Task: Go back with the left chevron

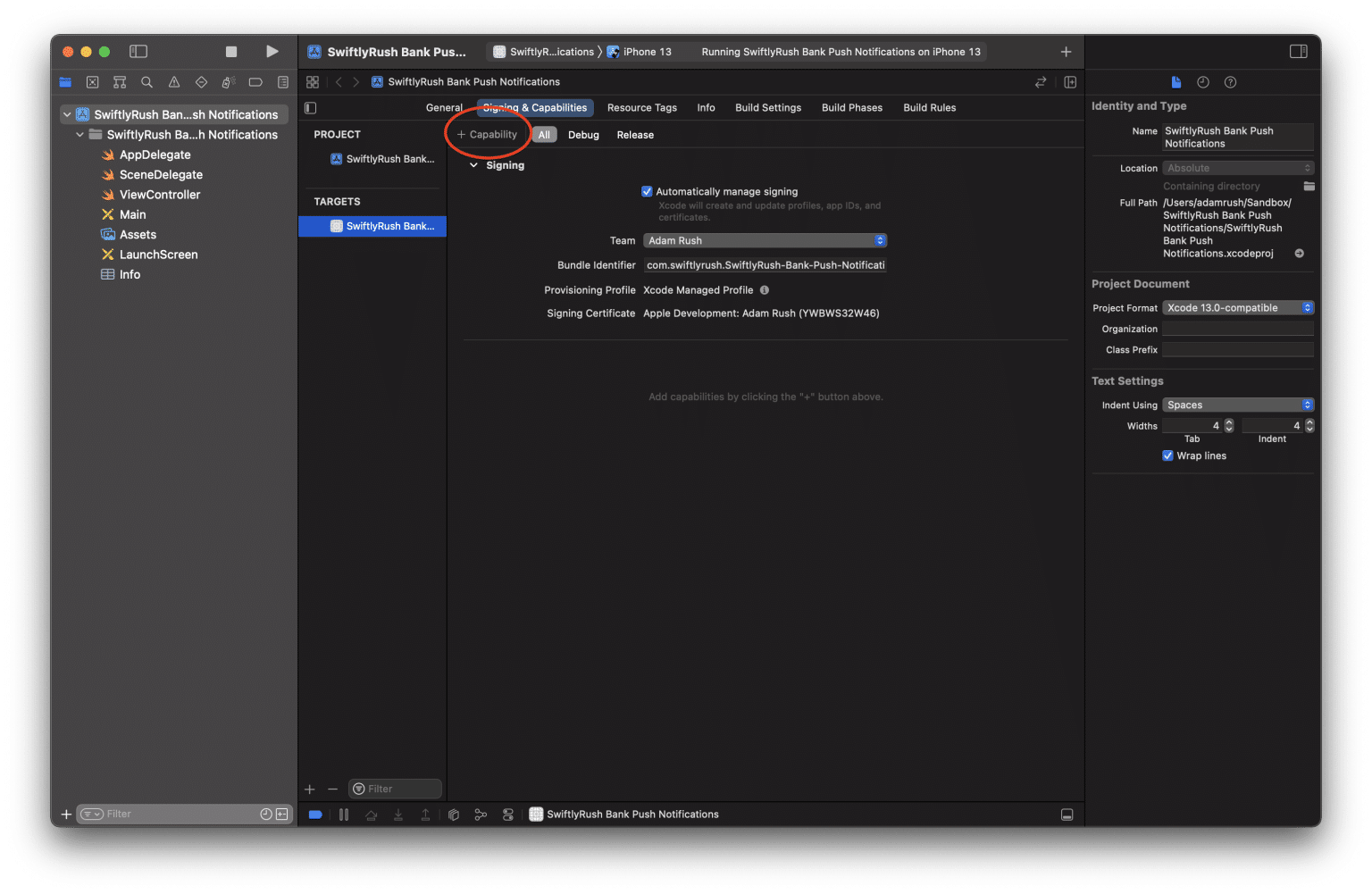Action: click(339, 82)
